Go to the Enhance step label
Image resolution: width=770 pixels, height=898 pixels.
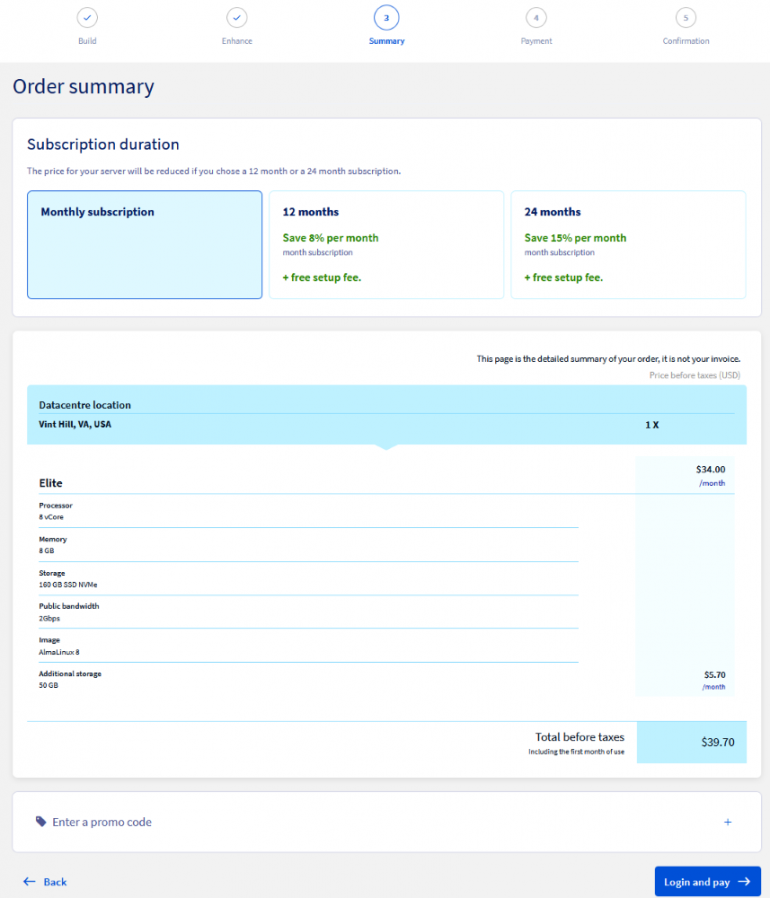237,41
